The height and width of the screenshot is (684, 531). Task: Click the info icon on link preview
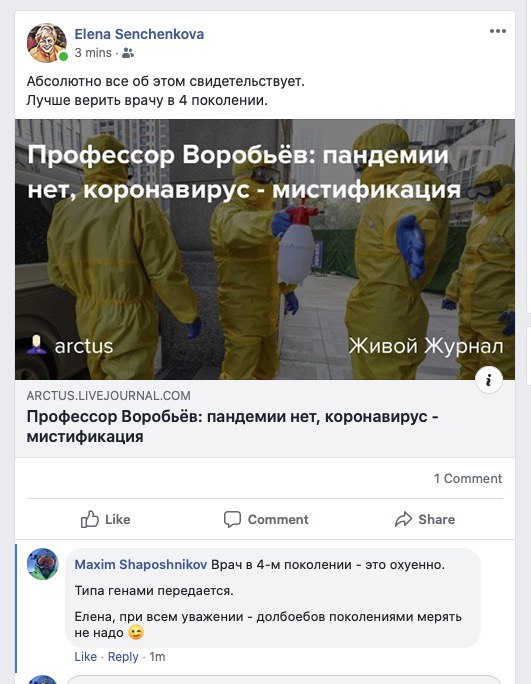[x=489, y=380]
